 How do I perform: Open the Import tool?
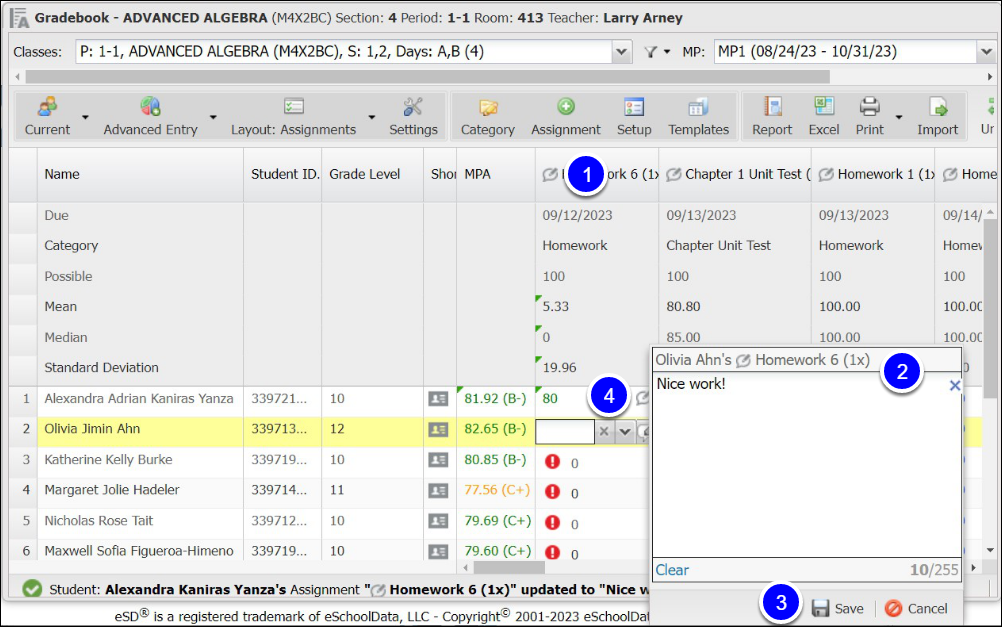(937, 116)
